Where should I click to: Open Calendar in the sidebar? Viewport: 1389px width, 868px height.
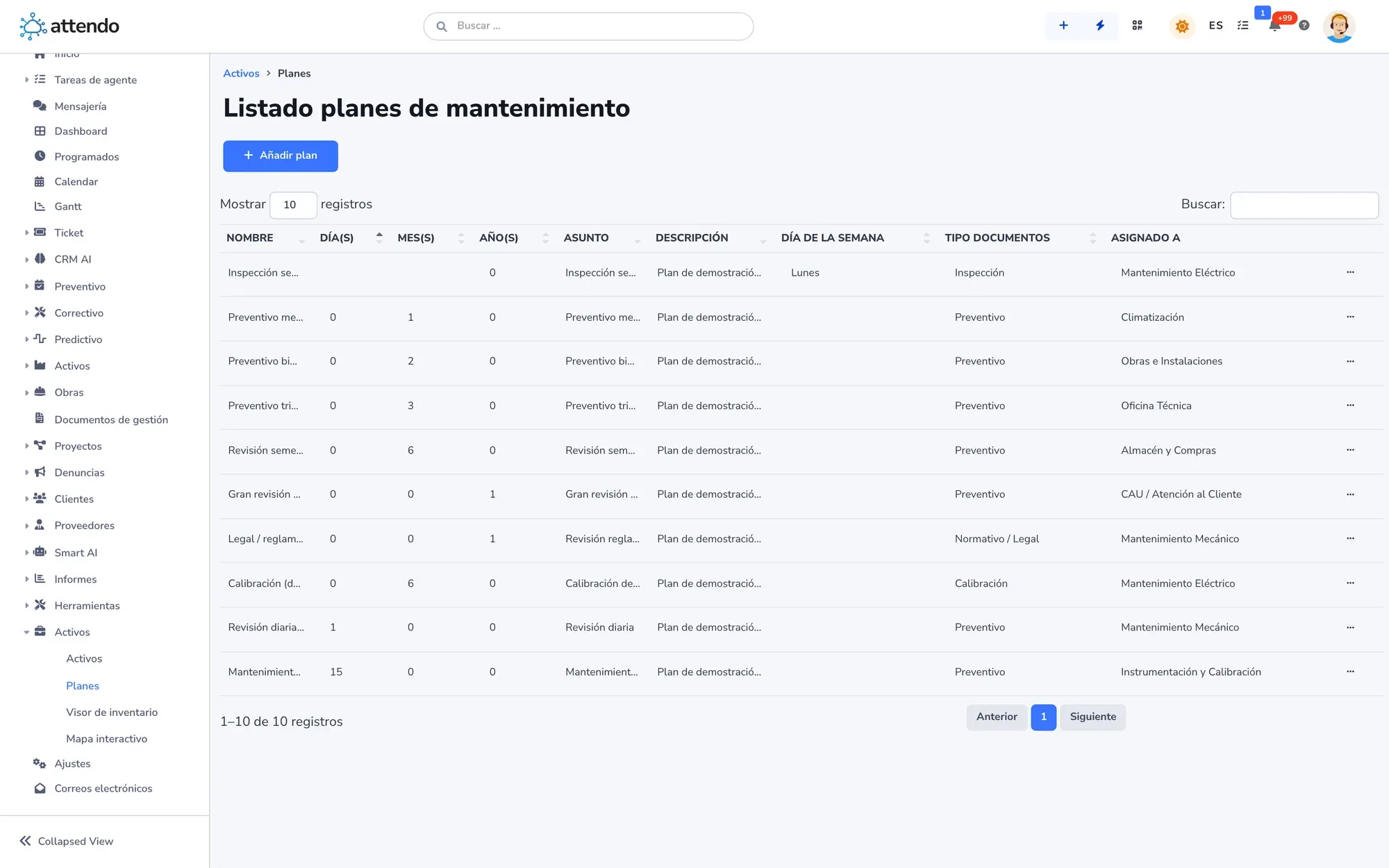[76, 182]
